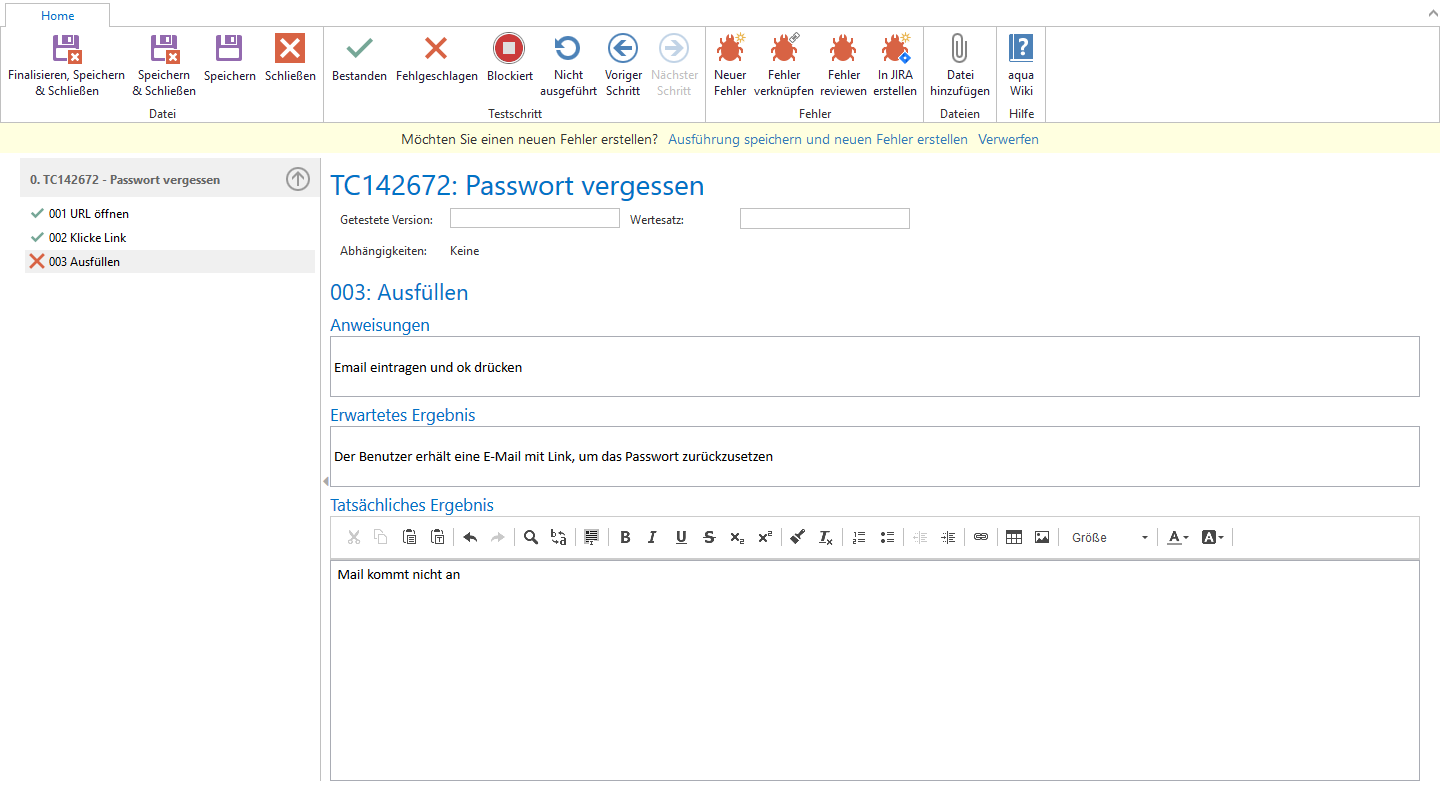This screenshot has height=786, width=1440.
Task: Create the defect In JIRA
Action: tap(895, 65)
